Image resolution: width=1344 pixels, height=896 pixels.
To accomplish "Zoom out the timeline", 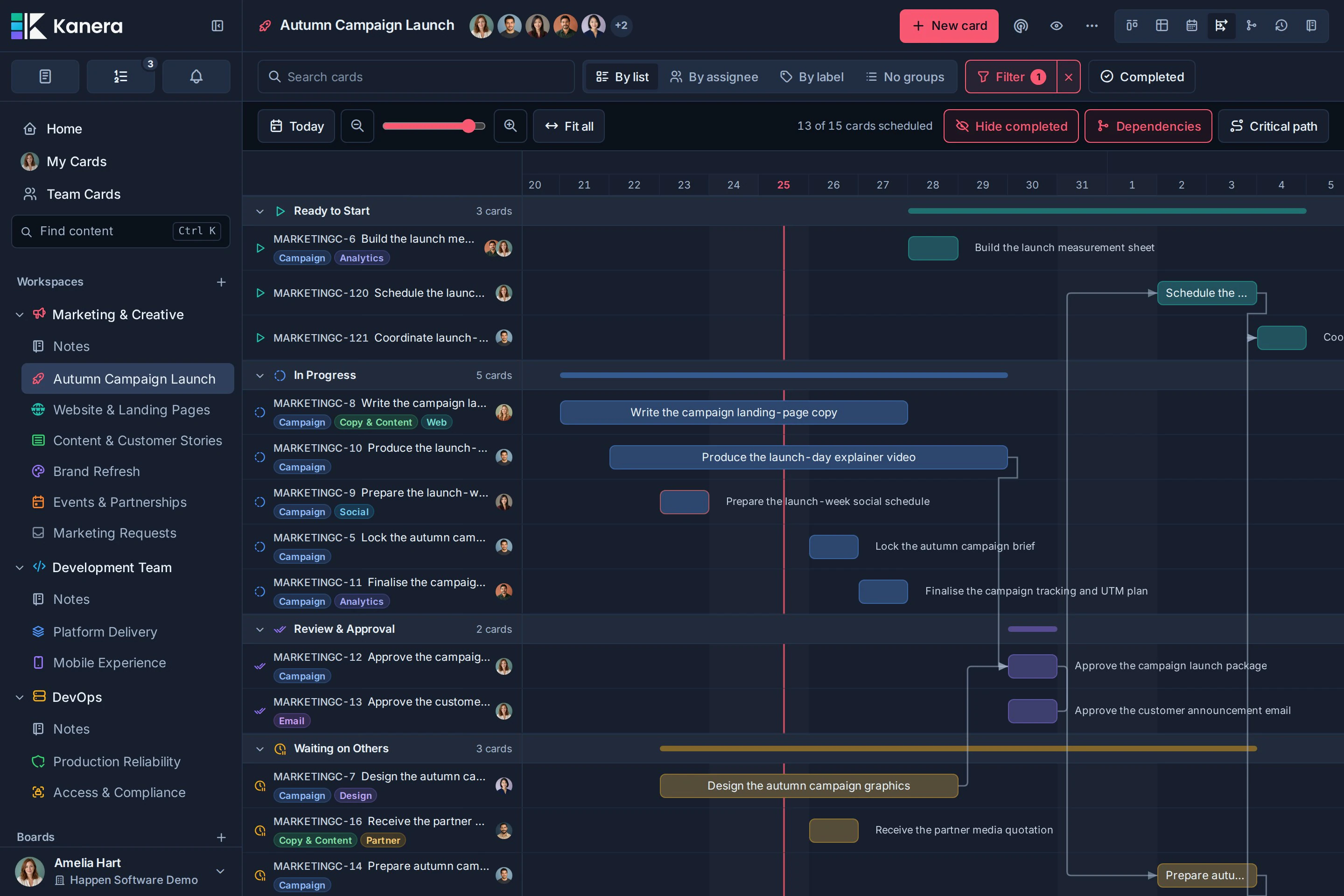I will 357,126.
